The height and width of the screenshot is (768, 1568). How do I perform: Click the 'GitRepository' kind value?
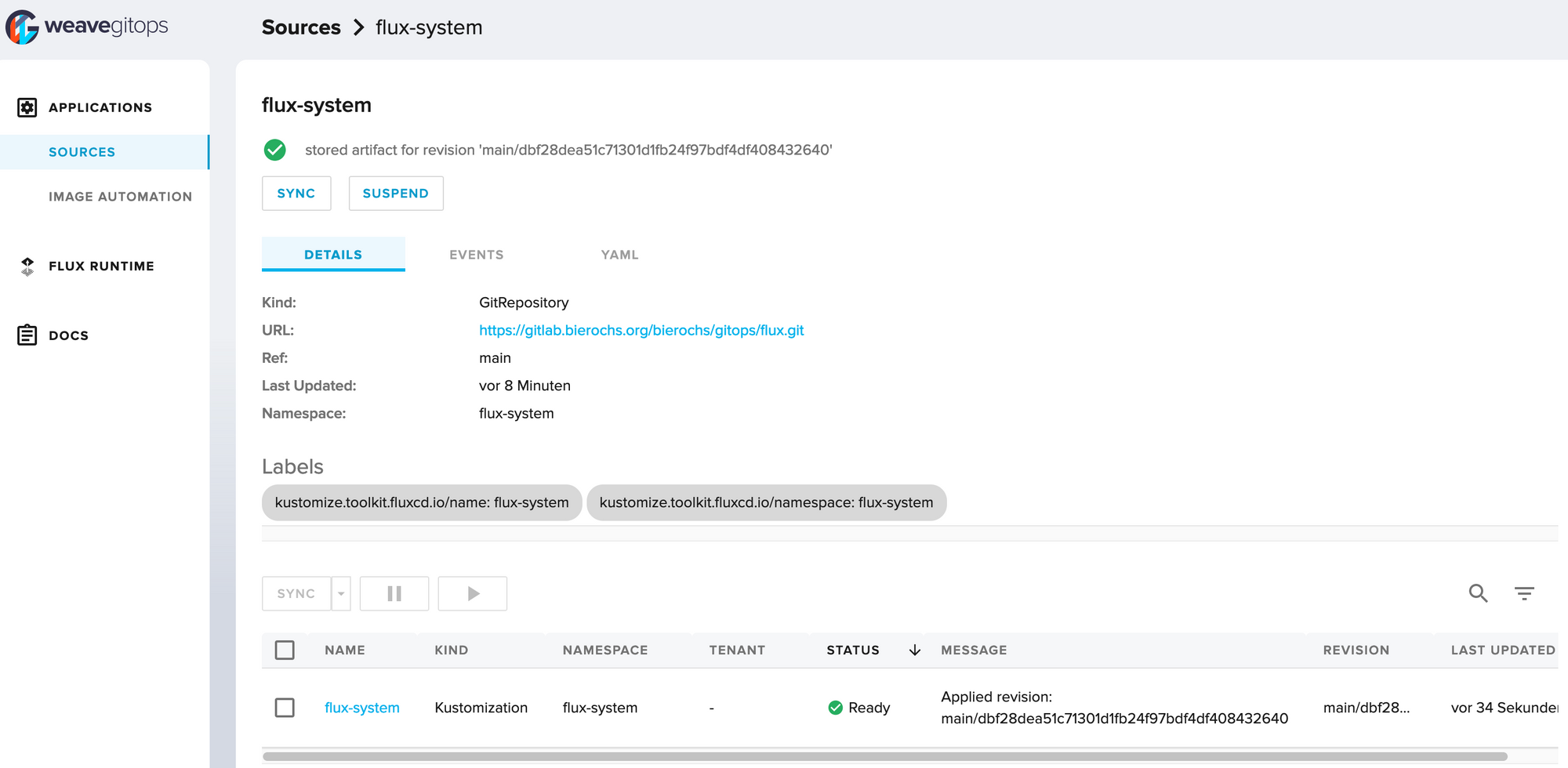[524, 302]
